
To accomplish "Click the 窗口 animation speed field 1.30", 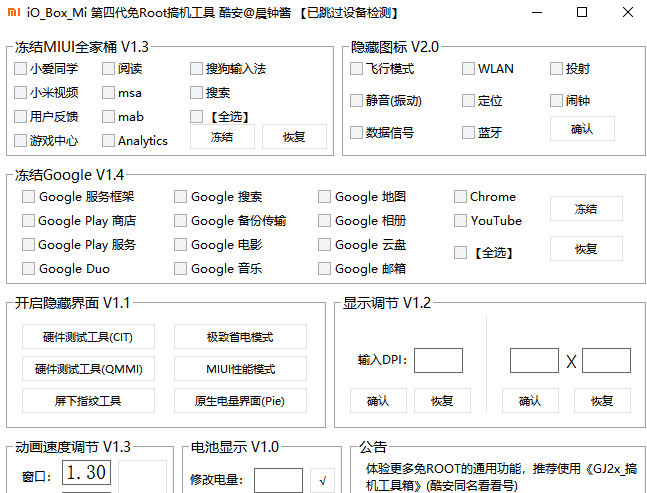I will point(86,472).
